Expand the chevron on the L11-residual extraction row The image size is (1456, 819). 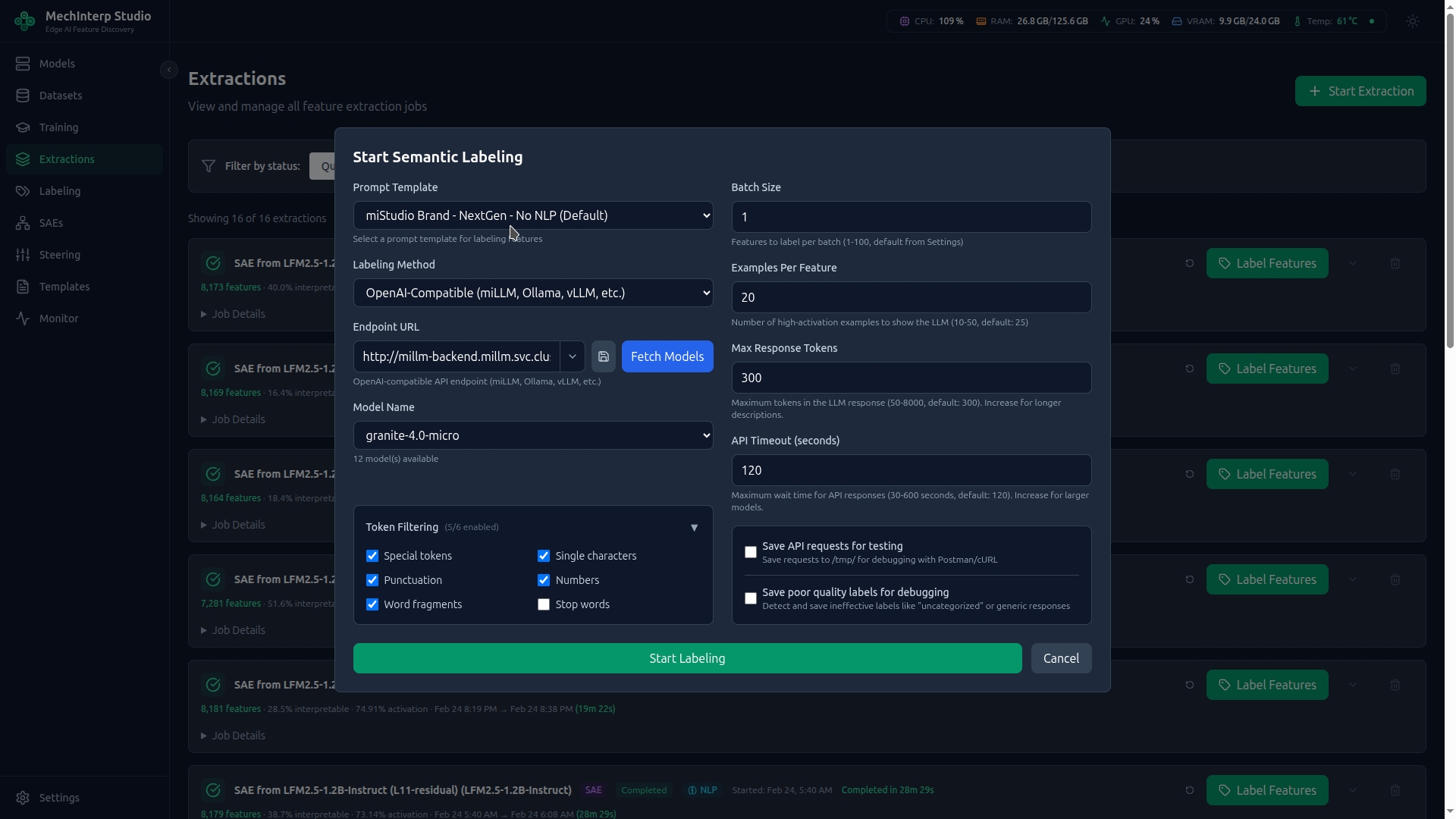click(x=1353, y=790)
